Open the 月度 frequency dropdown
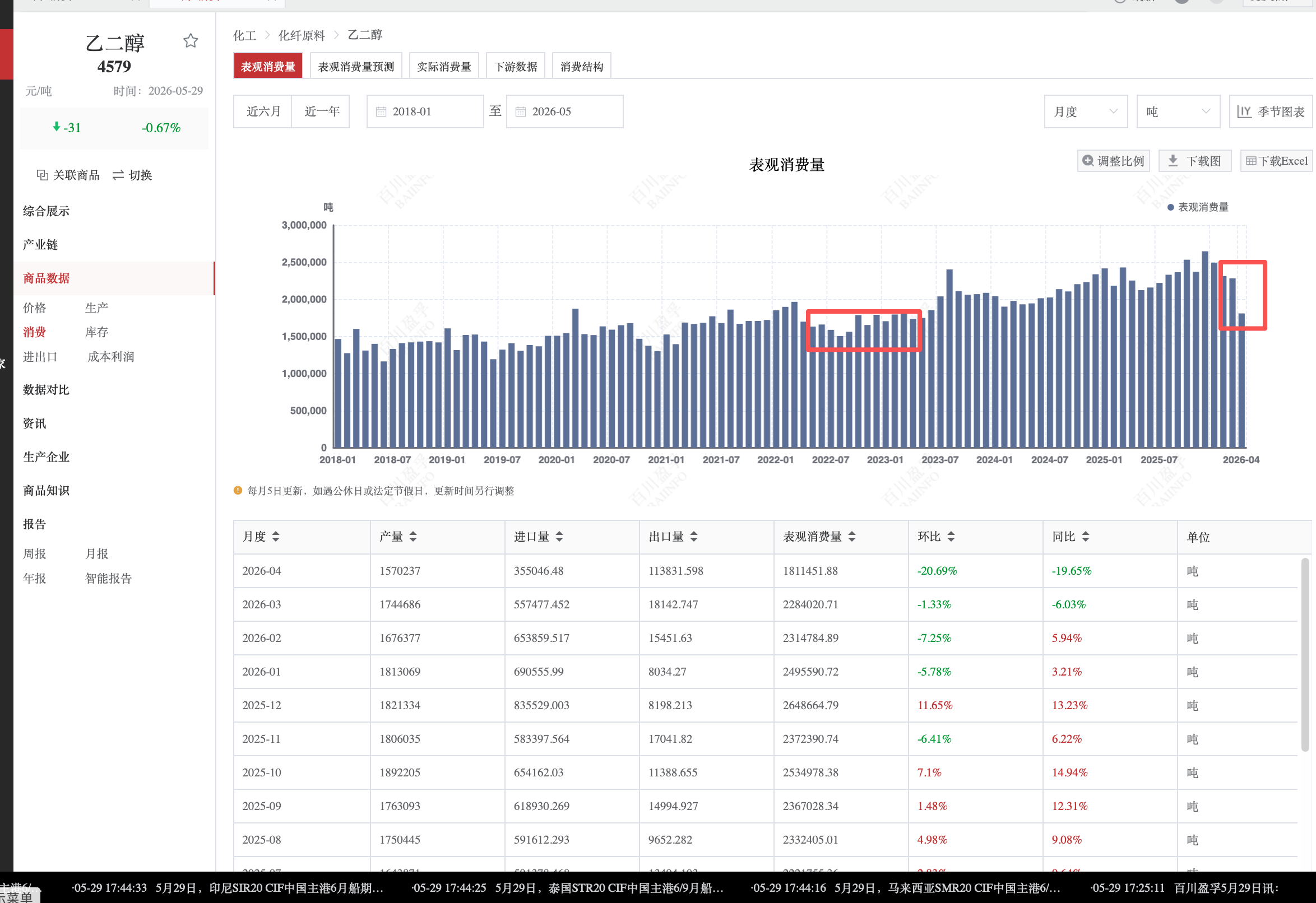The width and height of the screenshot is (1316, 903). click(1086, 111)
